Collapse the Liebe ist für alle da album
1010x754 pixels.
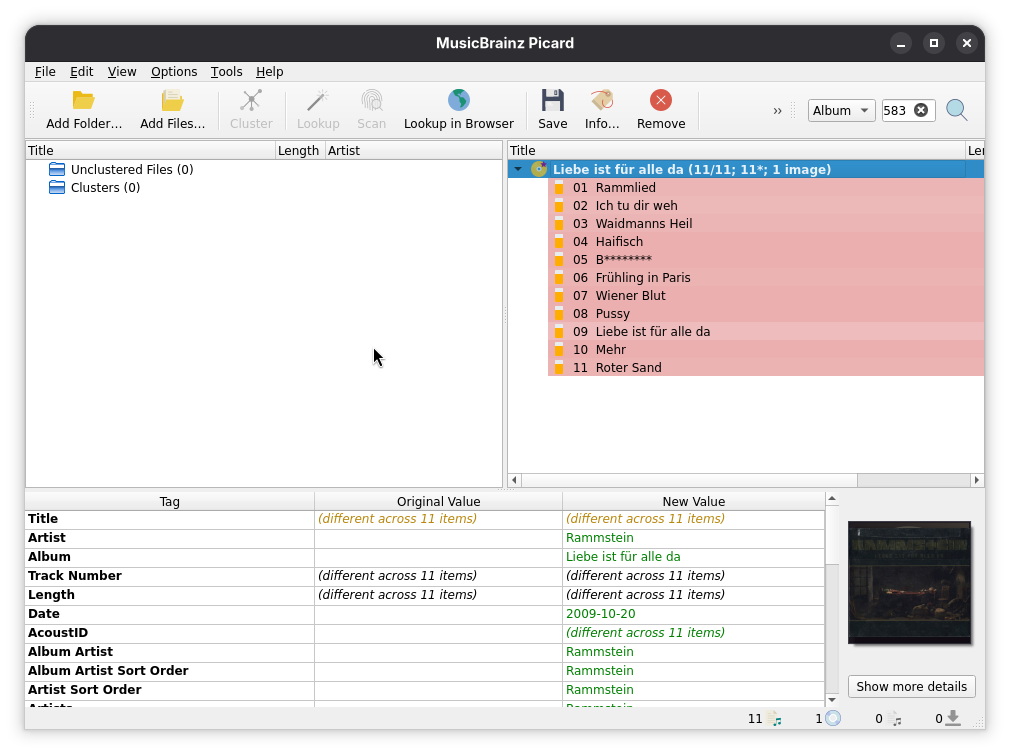click(x=518, y=169)
